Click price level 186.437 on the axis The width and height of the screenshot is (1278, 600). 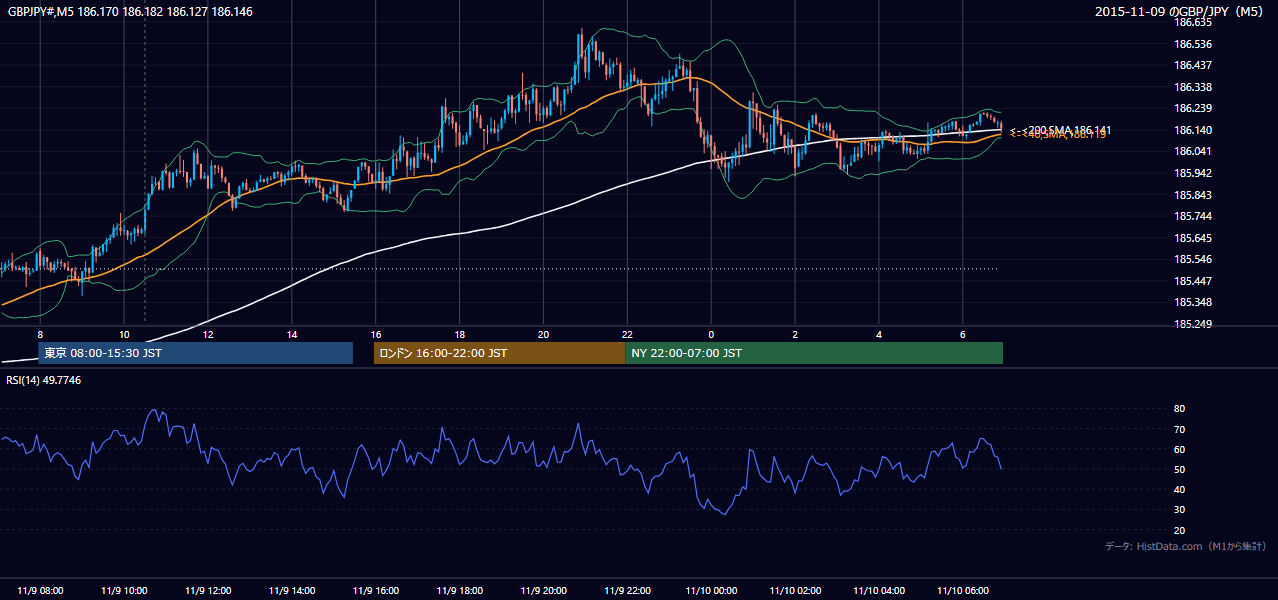[1192, 65]
